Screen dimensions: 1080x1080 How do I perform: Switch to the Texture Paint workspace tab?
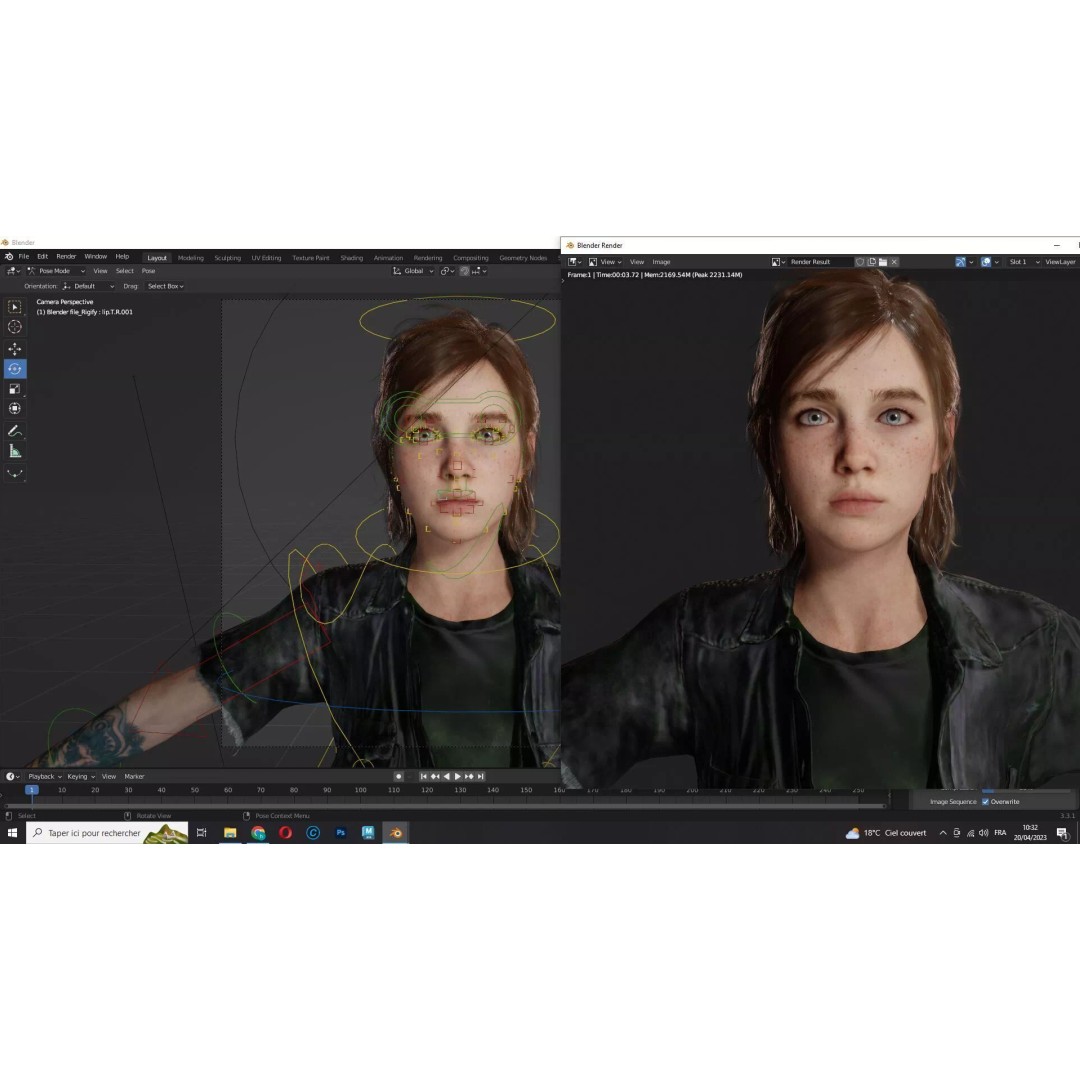coord(311,258)
